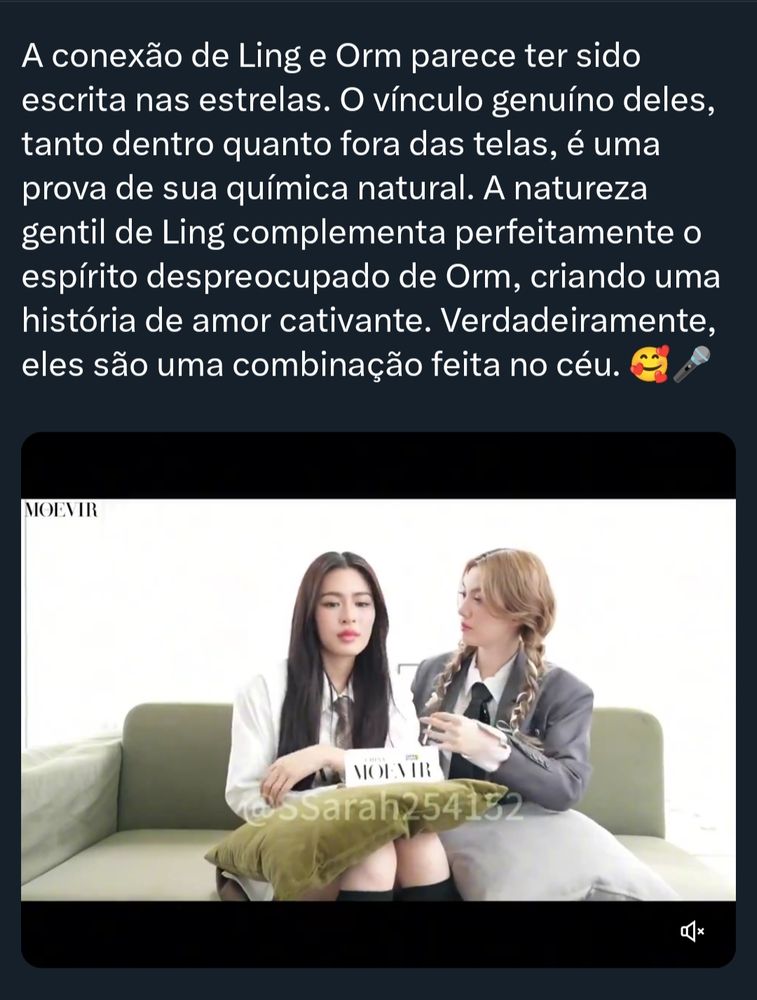
Task: Select the @SSarah254132 watermark text
Action: (380, 809)
